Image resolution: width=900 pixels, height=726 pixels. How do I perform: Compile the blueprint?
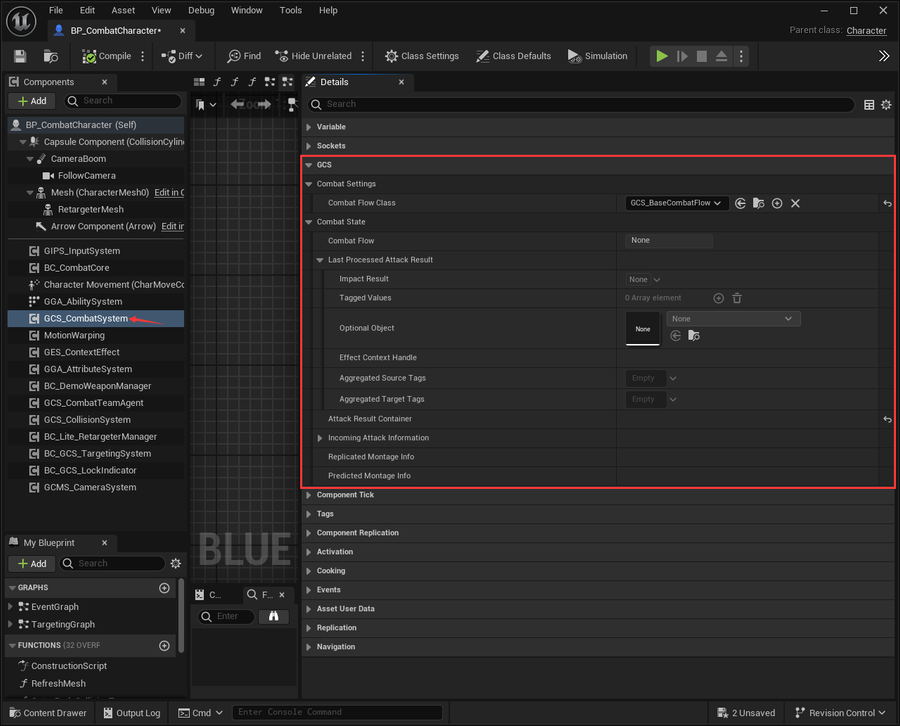tap(107, 56)
